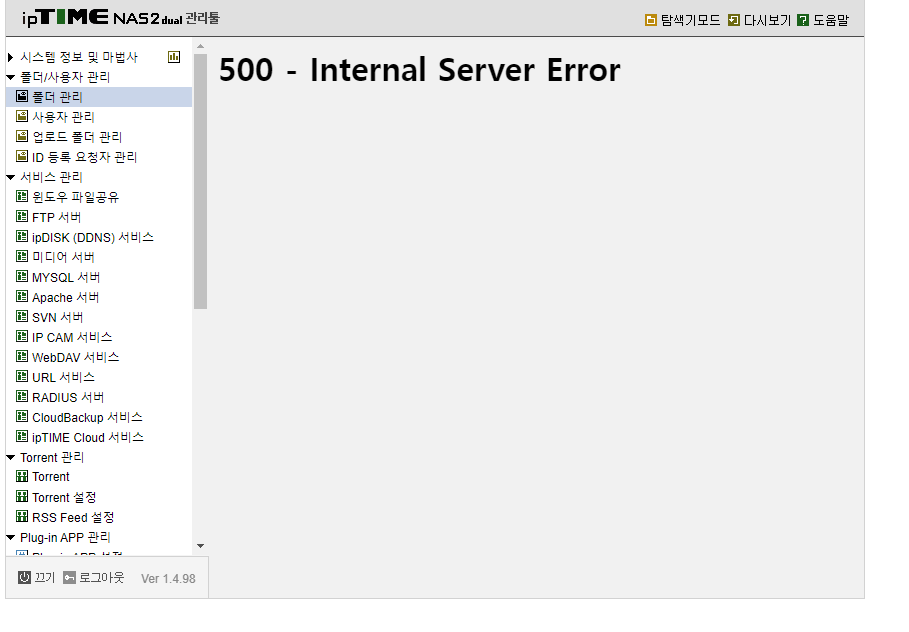The height and width of the screenshot is (632, 909).
Task: Click the 끄기 shutdown link
Action: click(45, 577)
